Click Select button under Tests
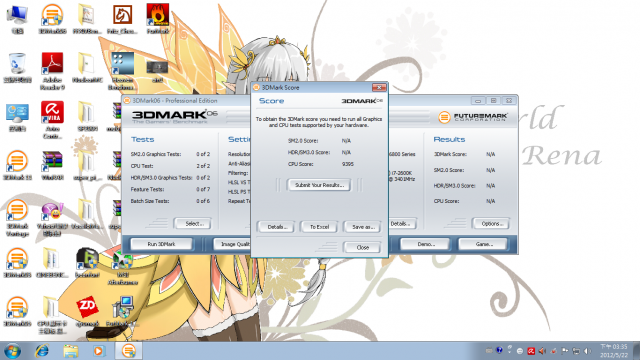This screenshot has width=640, height=360. tap(193, 223)
